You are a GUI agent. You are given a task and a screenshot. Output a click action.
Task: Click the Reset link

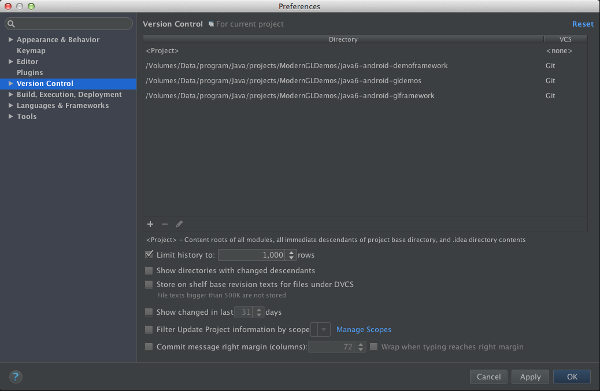(583, 24)
